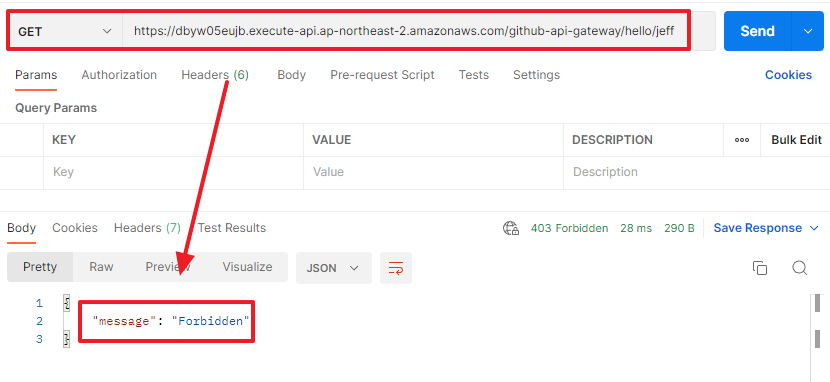Open the Cookies link at the right of the request tabs
The width and height of the screenshot is (830, 382).
point(788,75)
